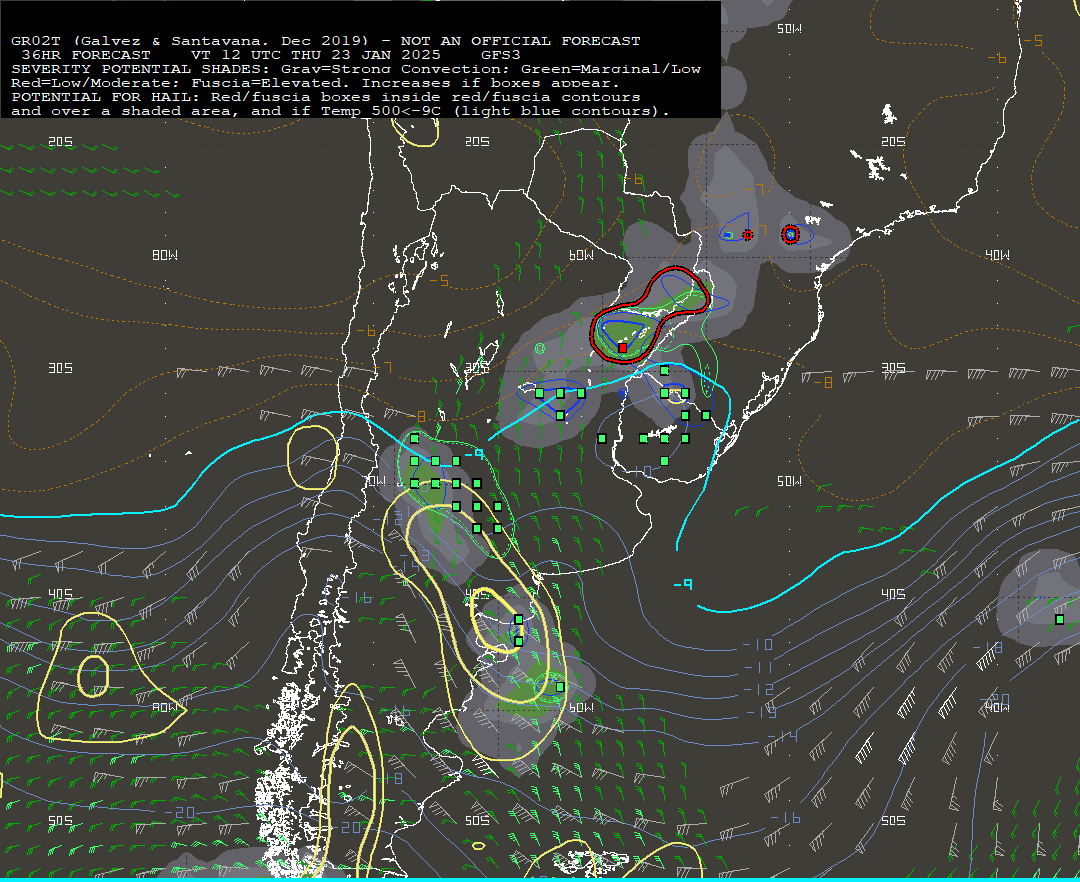Click the blue "-16" isotherm label over the Atlantic
This screenshot has width=1080, height=882.
click(785, 818)
